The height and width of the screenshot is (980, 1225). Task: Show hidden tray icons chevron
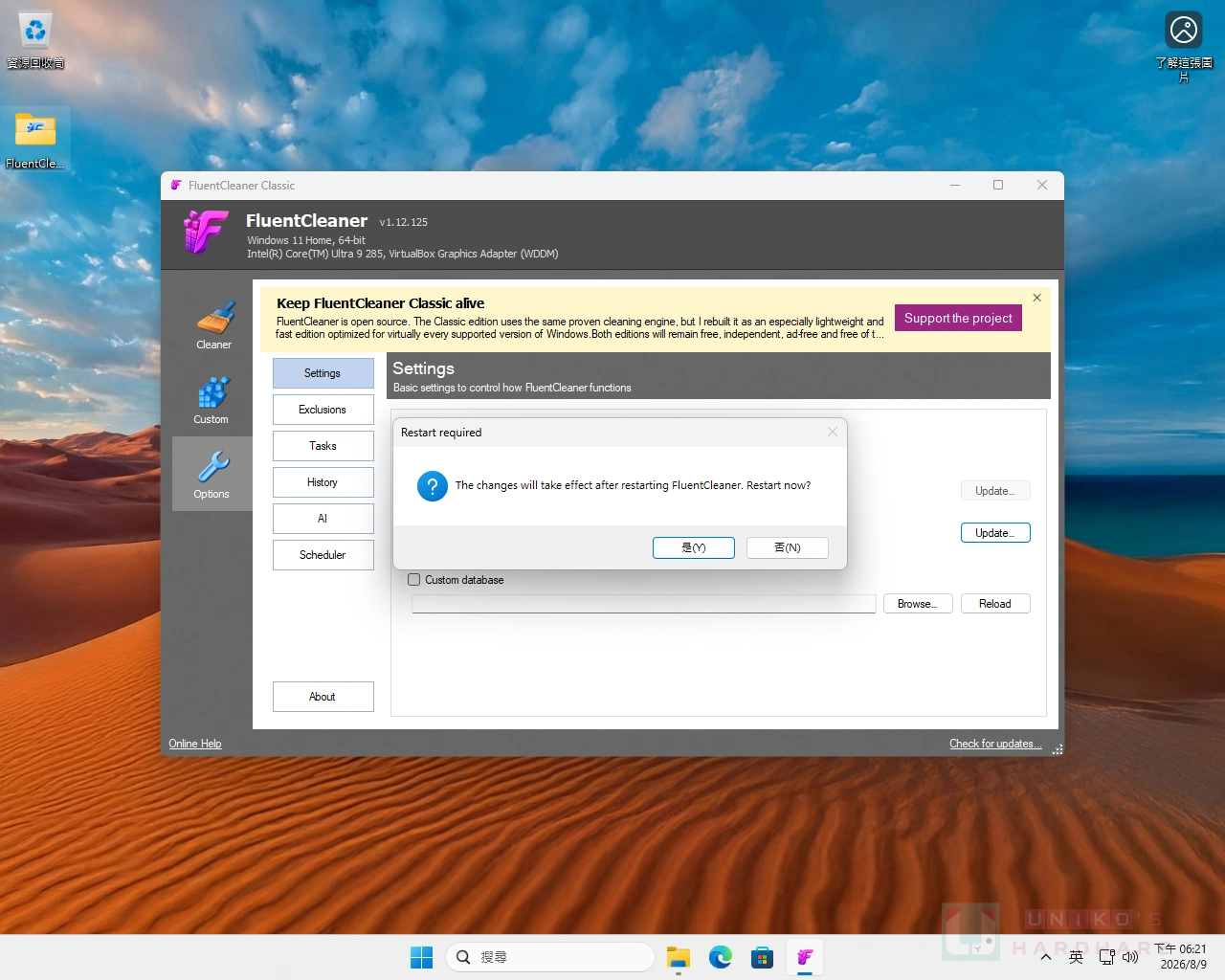coord(1046,957)
